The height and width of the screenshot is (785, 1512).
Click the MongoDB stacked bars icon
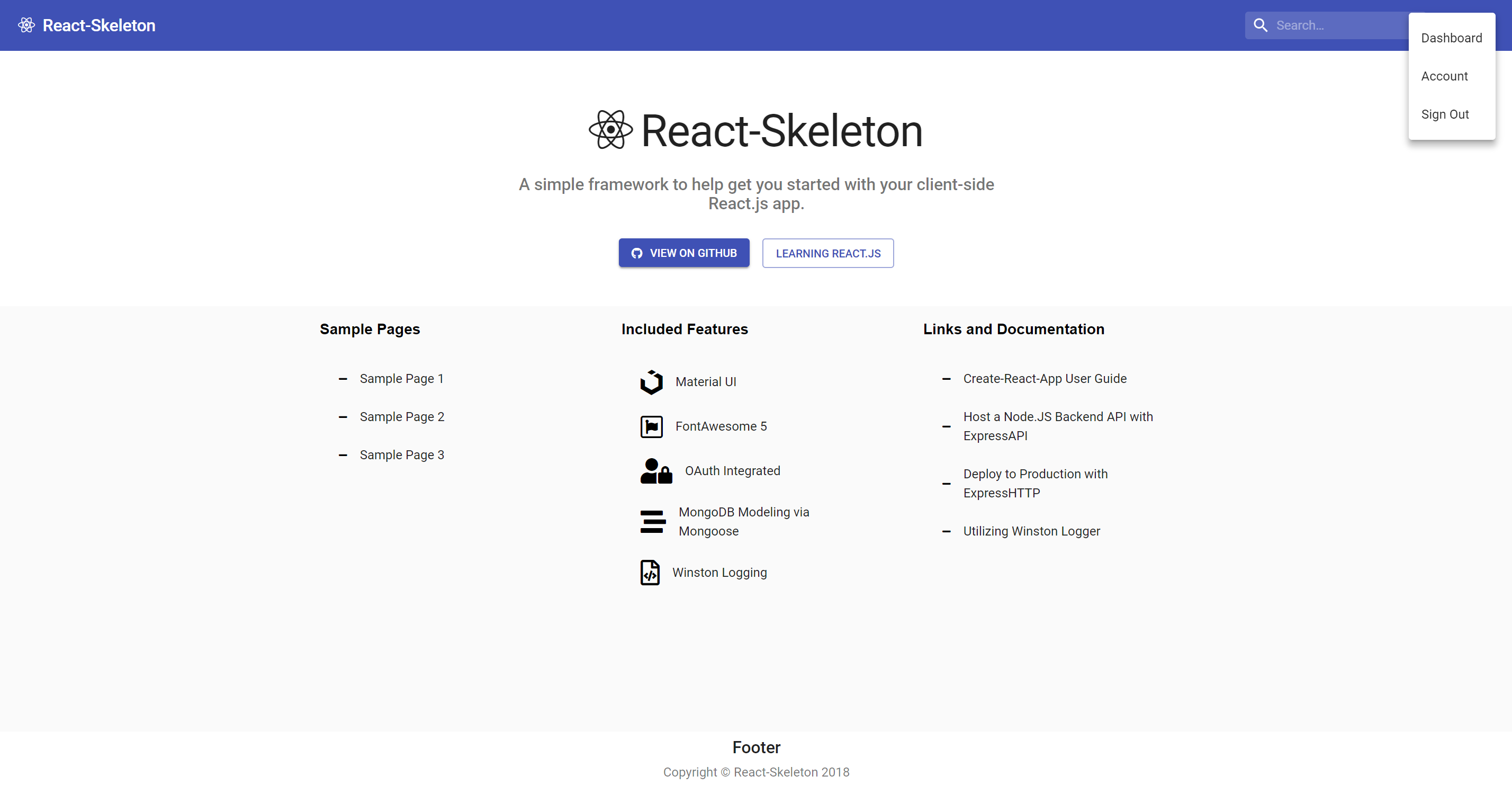click(653, 521)
